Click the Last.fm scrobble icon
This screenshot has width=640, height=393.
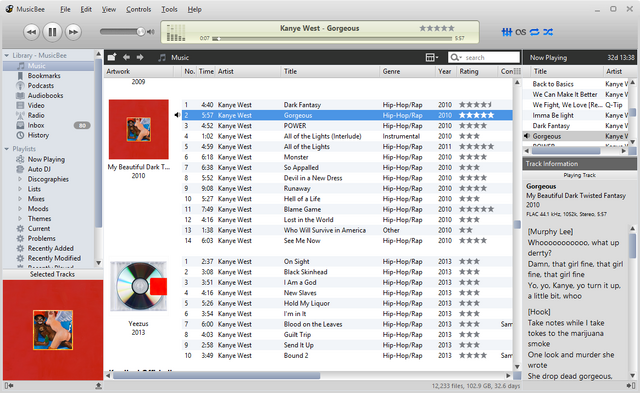[520, 32]
